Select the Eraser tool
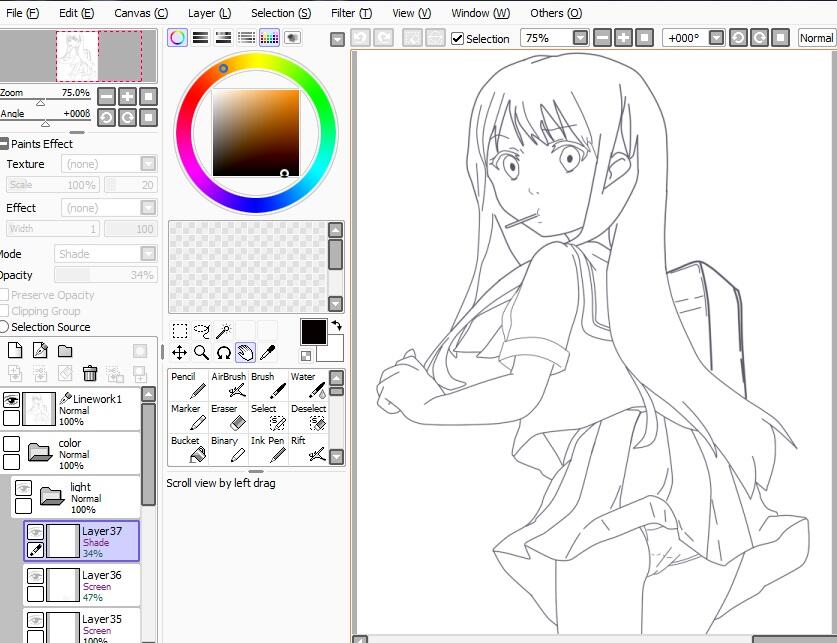 (228, 417)
